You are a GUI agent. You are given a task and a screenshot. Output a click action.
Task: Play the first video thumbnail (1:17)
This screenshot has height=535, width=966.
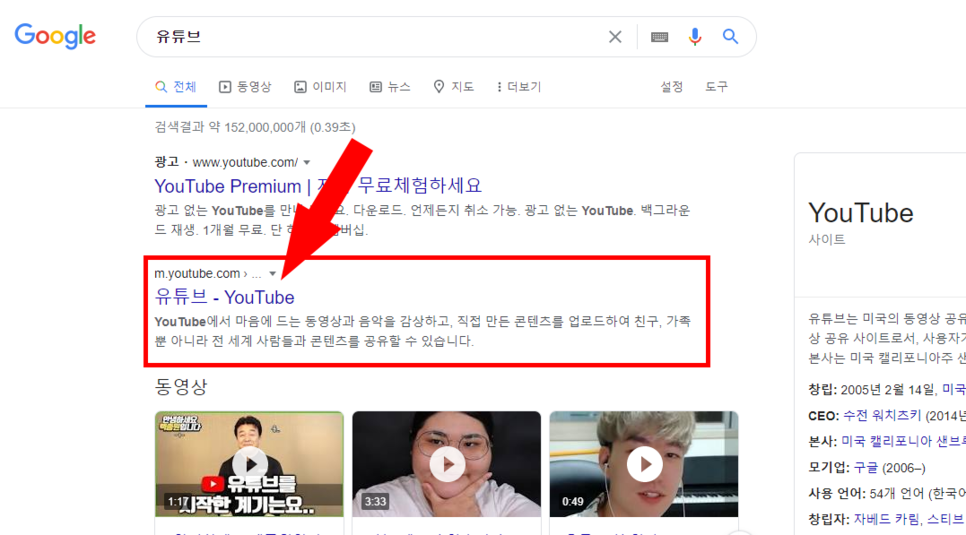pyautogui.click(x=250, y=464)
